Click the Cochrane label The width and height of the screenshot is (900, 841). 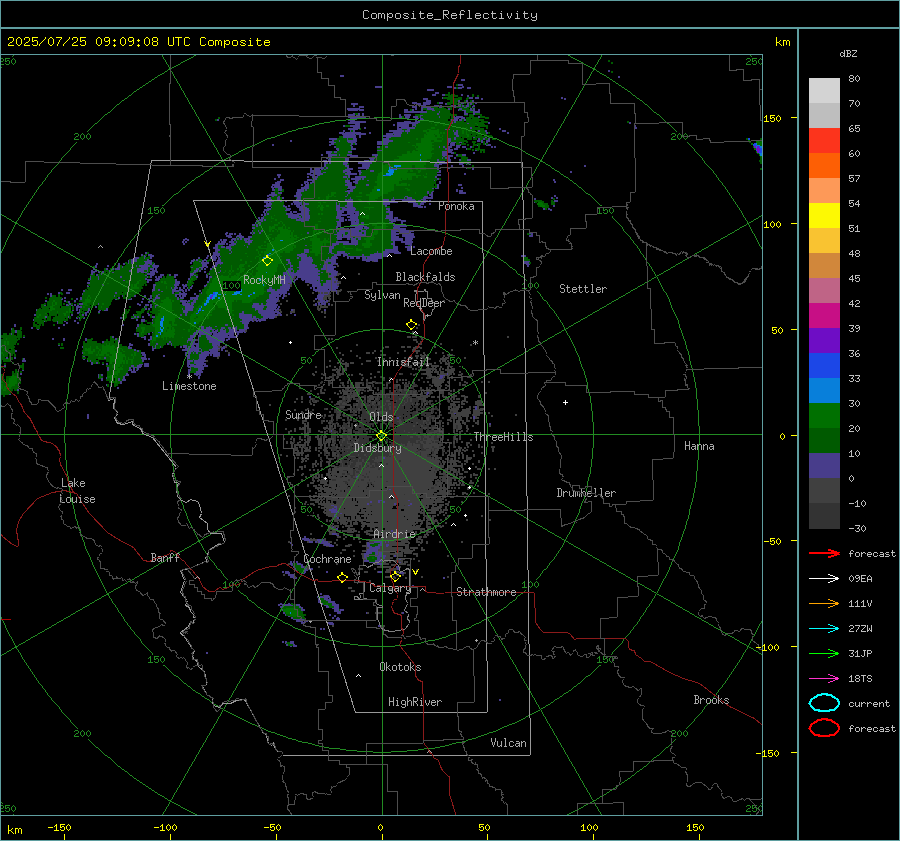tap(327, 559)
